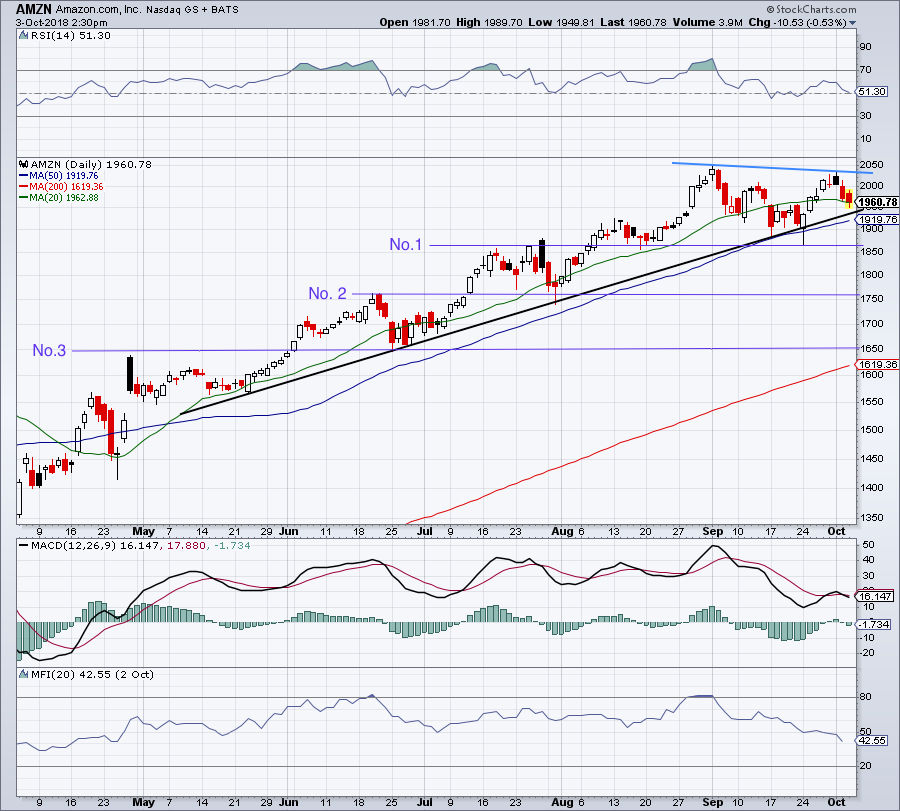Screen dimensions: 900x811
Task: Click the 3-Oct-2018 2:30pm timestamp
Action: point(61,22)
